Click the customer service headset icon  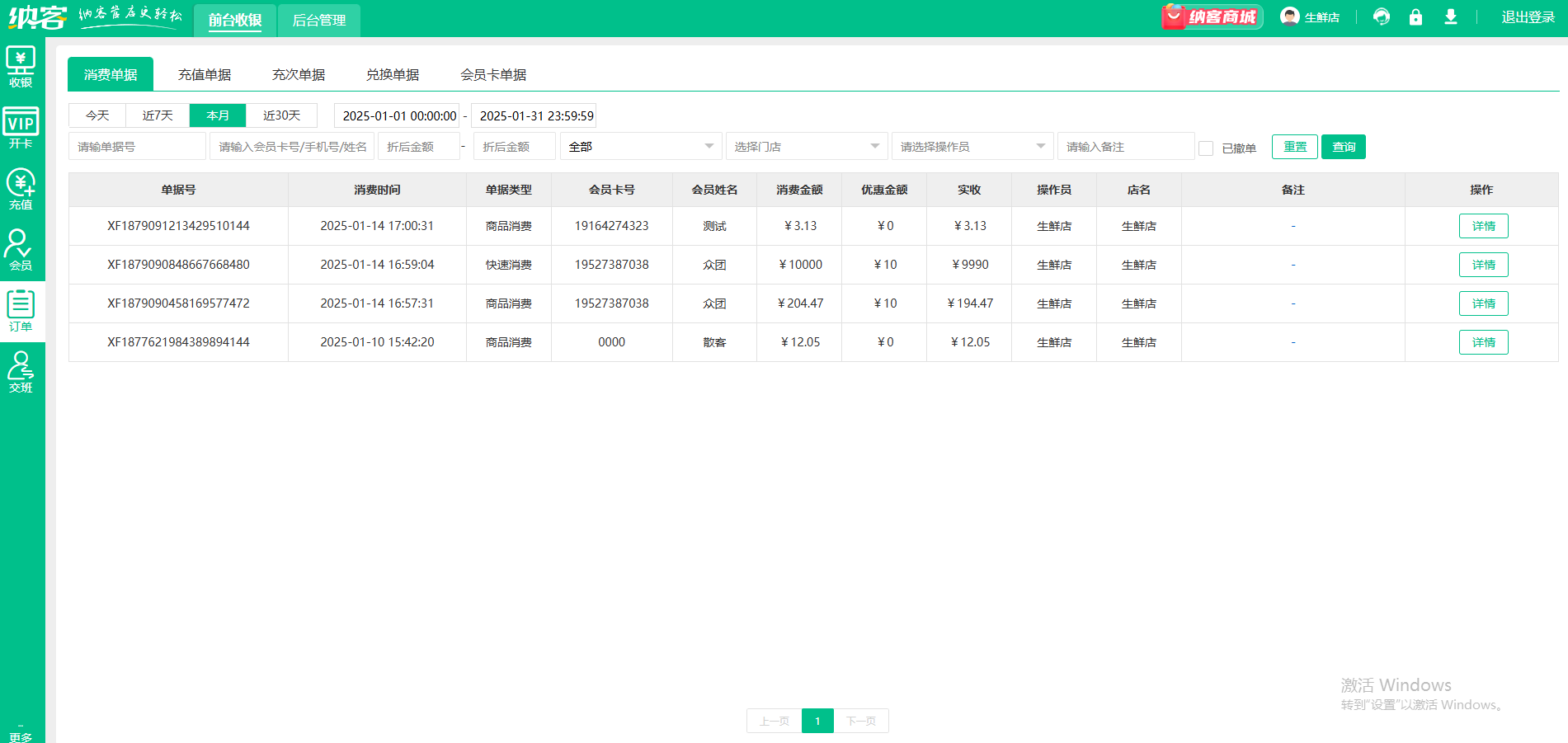pyautogui.click(x=1382, y=17)
